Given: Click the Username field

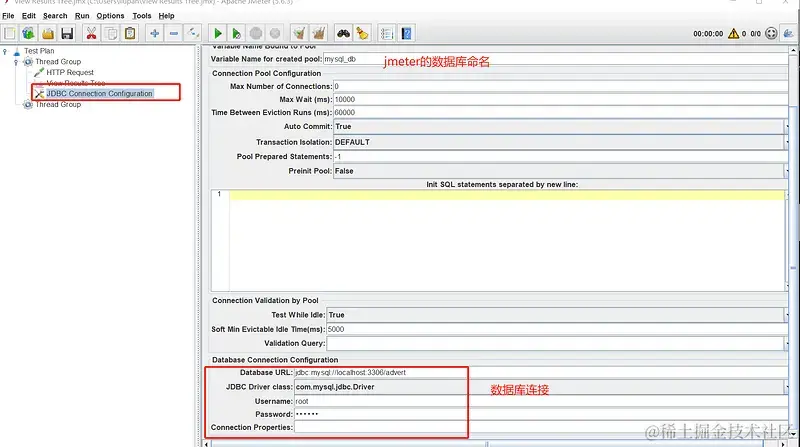Looking at the screenshot, I should [x=541, y=402].
